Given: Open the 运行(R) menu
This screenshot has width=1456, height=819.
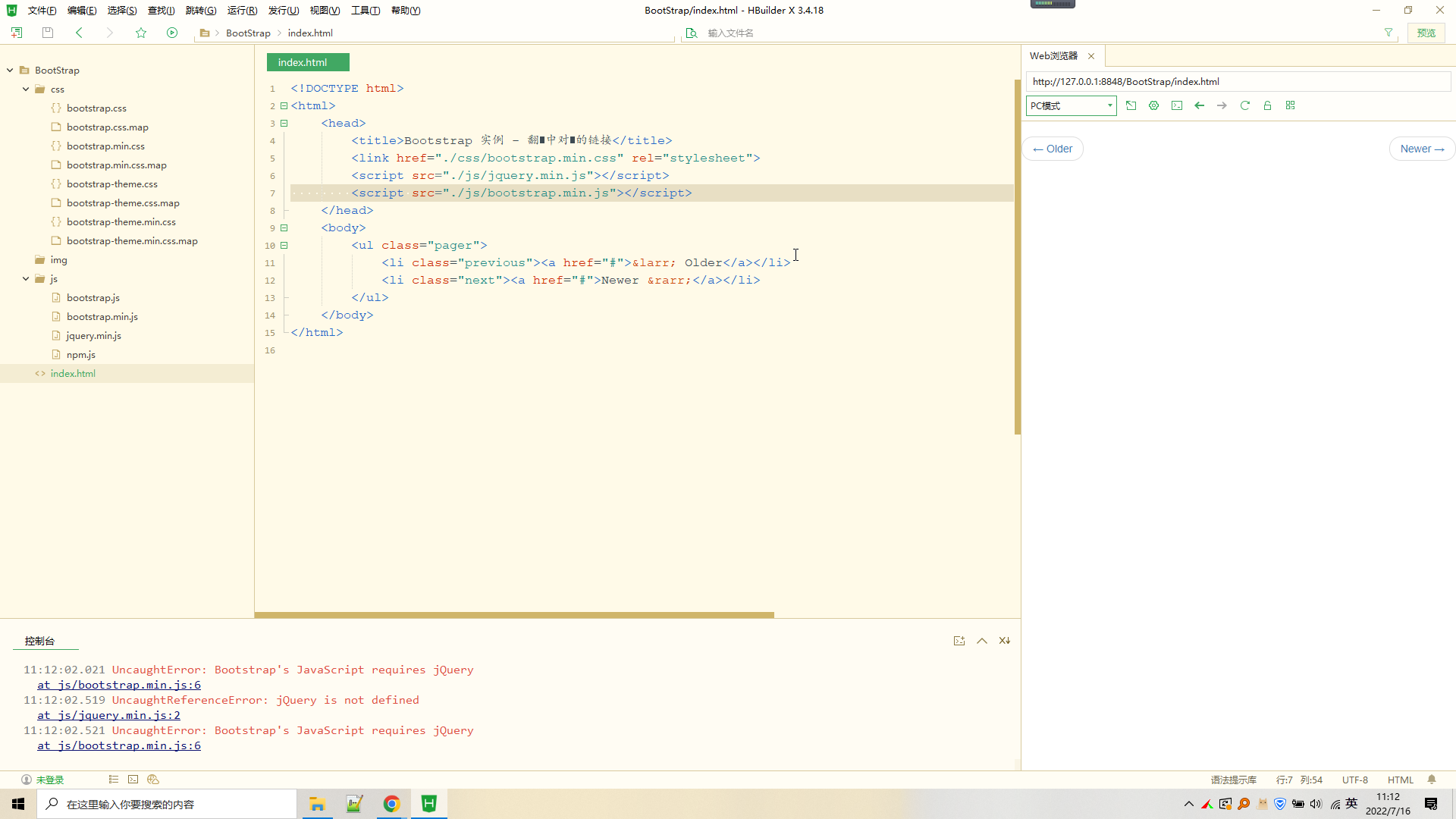Looking at the screenshot, I should 242,10.
